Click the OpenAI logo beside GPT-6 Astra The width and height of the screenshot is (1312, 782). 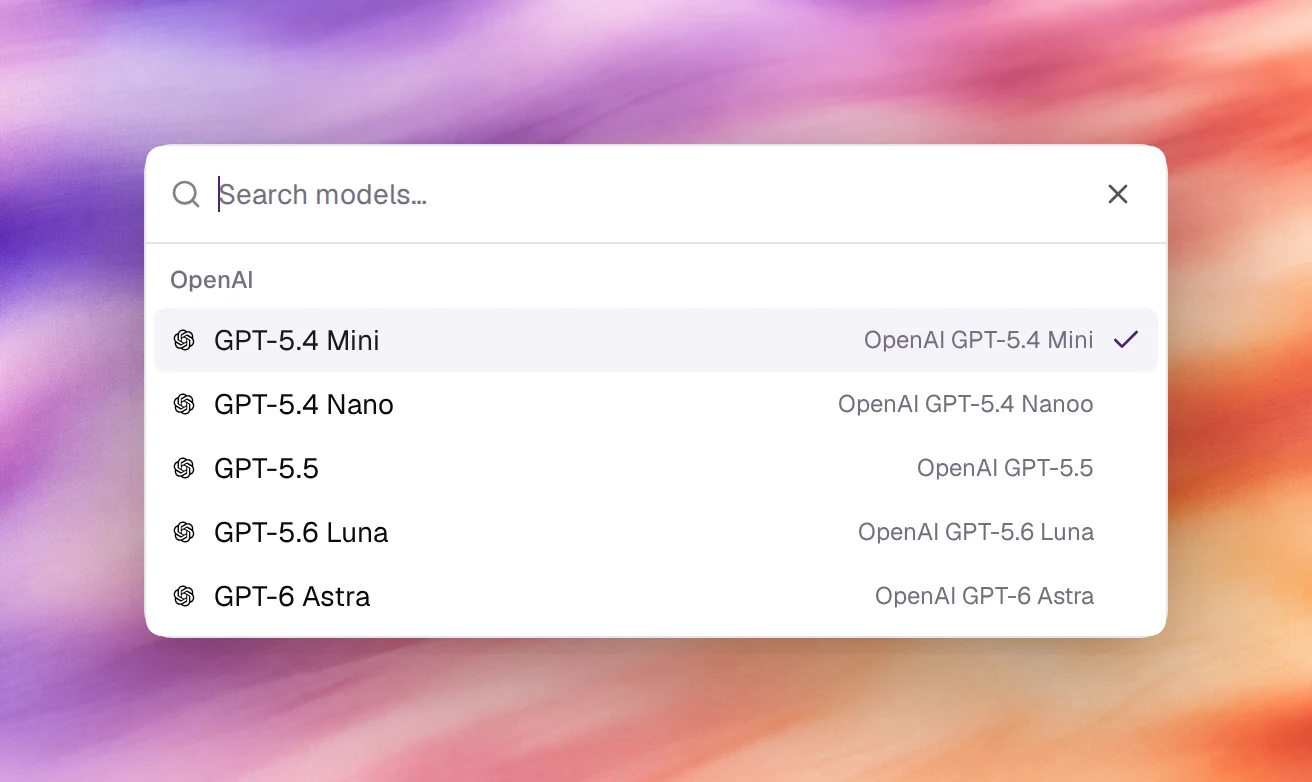pyautogui.click(x=184, y=597)
